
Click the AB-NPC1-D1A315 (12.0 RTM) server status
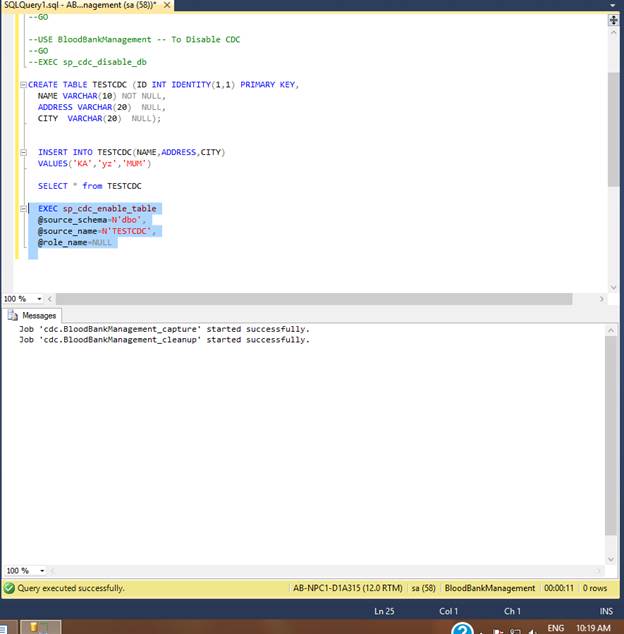348,588
